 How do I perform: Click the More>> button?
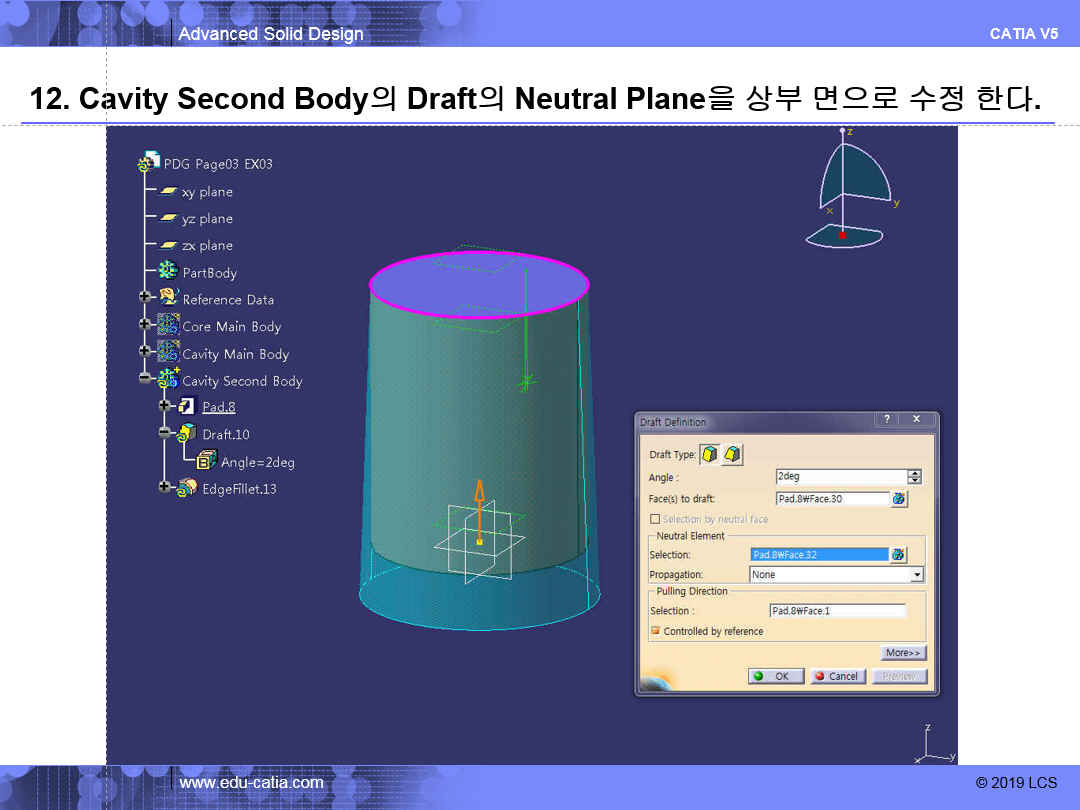(903, 653)
